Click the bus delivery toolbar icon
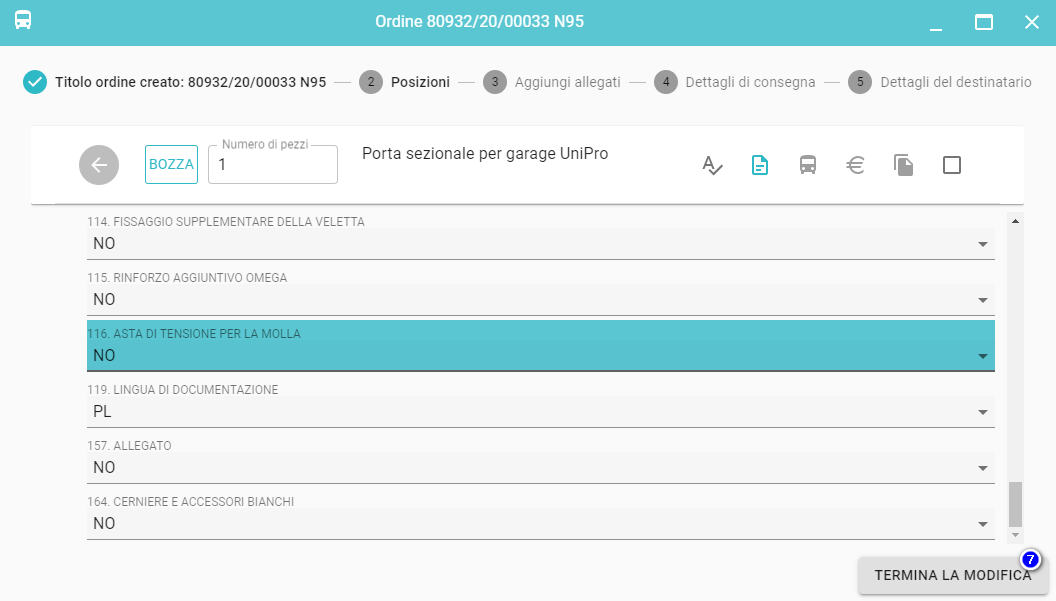Viewport: 1056px width, 601px height. [808, 165]
